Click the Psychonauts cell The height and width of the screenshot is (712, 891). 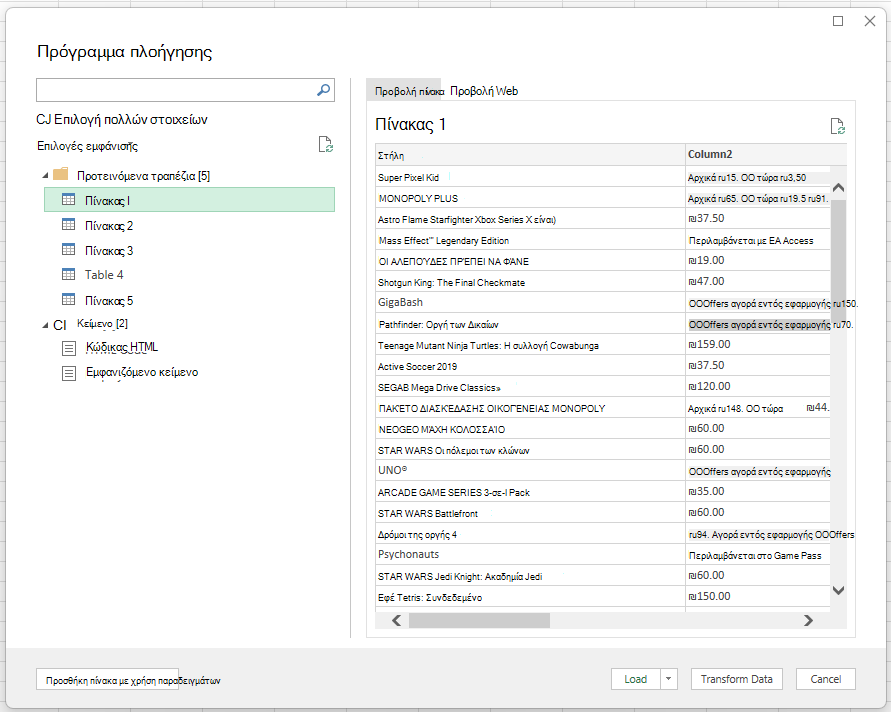point(530,555)
